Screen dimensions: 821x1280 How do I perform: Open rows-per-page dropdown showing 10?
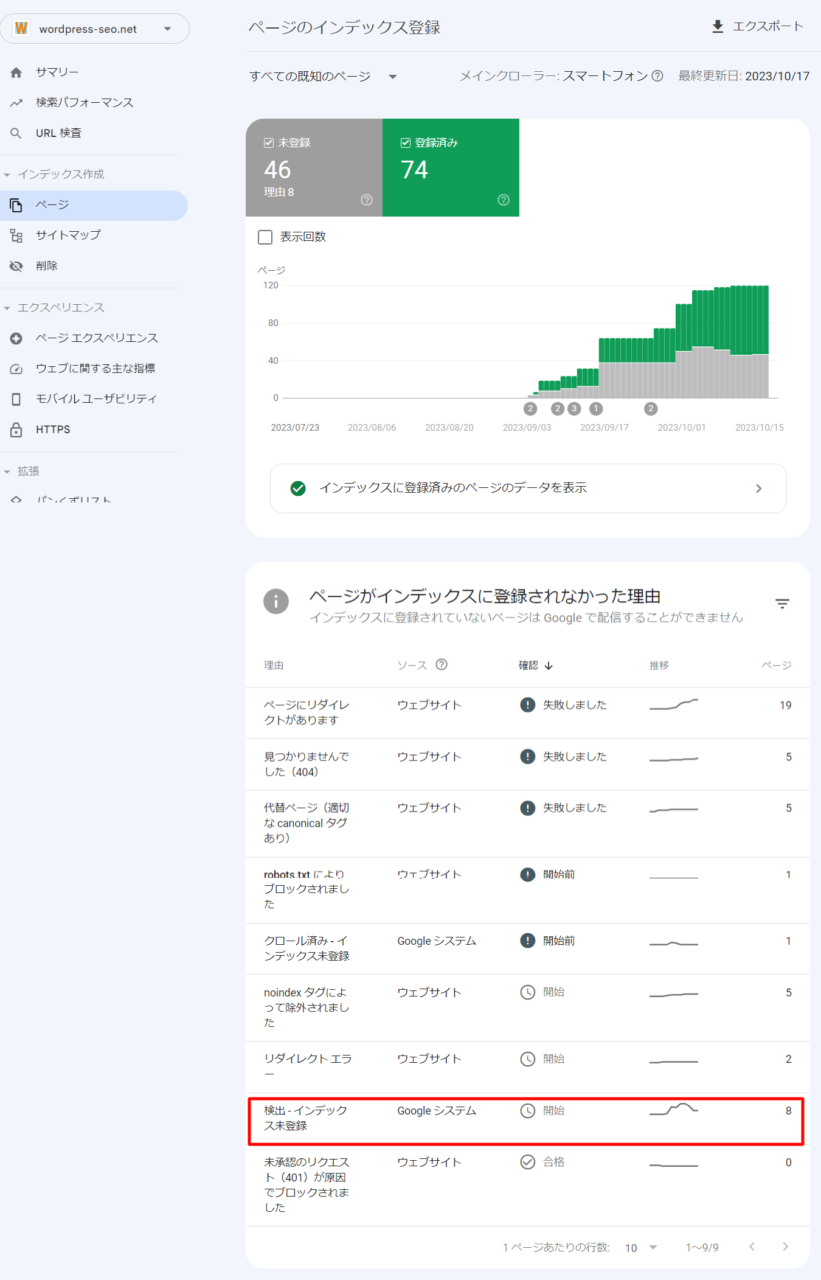click(641, 1248)
